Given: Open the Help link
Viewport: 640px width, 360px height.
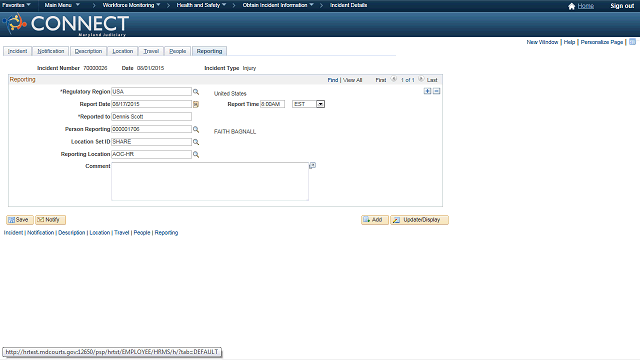Looking at the screenshot, I should (569, 42).
